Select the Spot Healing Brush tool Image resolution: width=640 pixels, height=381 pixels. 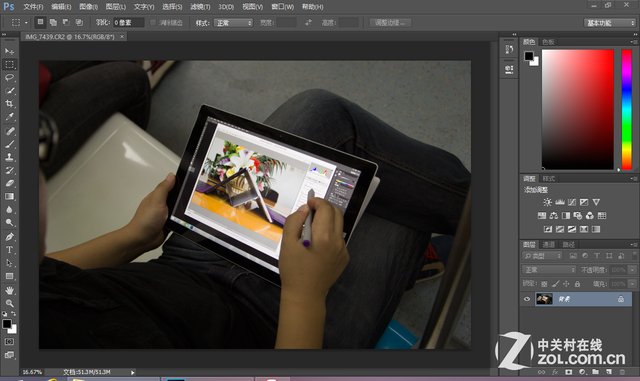[x=9, y=131]
